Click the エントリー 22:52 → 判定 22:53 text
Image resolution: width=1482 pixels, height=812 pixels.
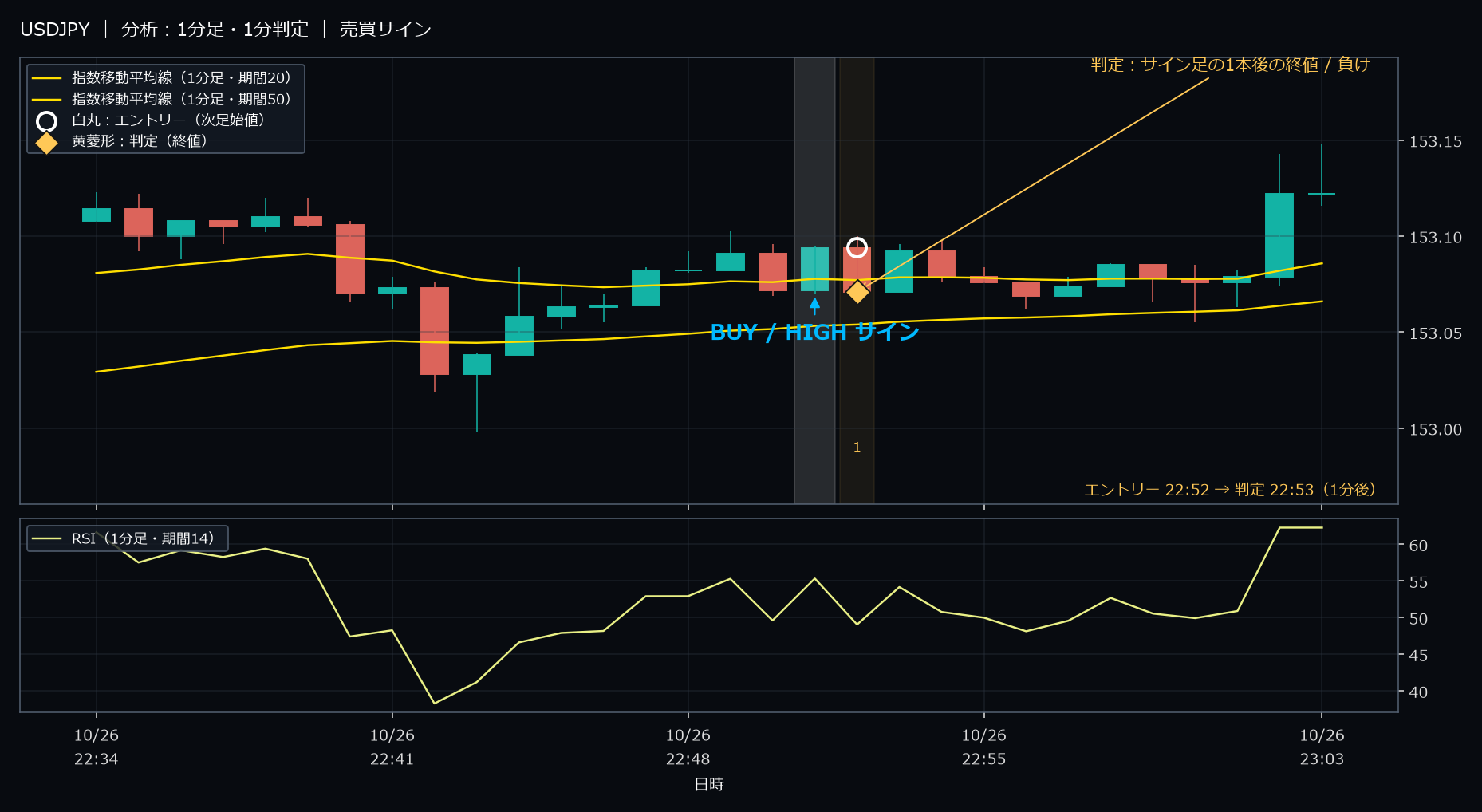(x=1230, y=490)
